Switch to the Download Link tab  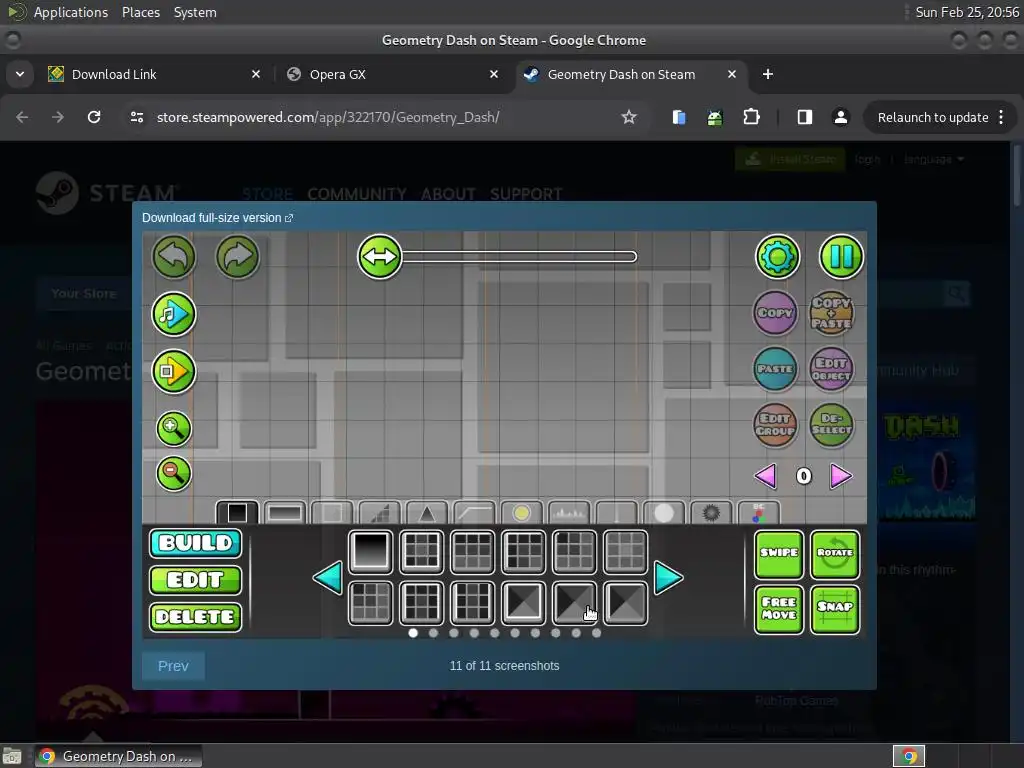(155, 74)
